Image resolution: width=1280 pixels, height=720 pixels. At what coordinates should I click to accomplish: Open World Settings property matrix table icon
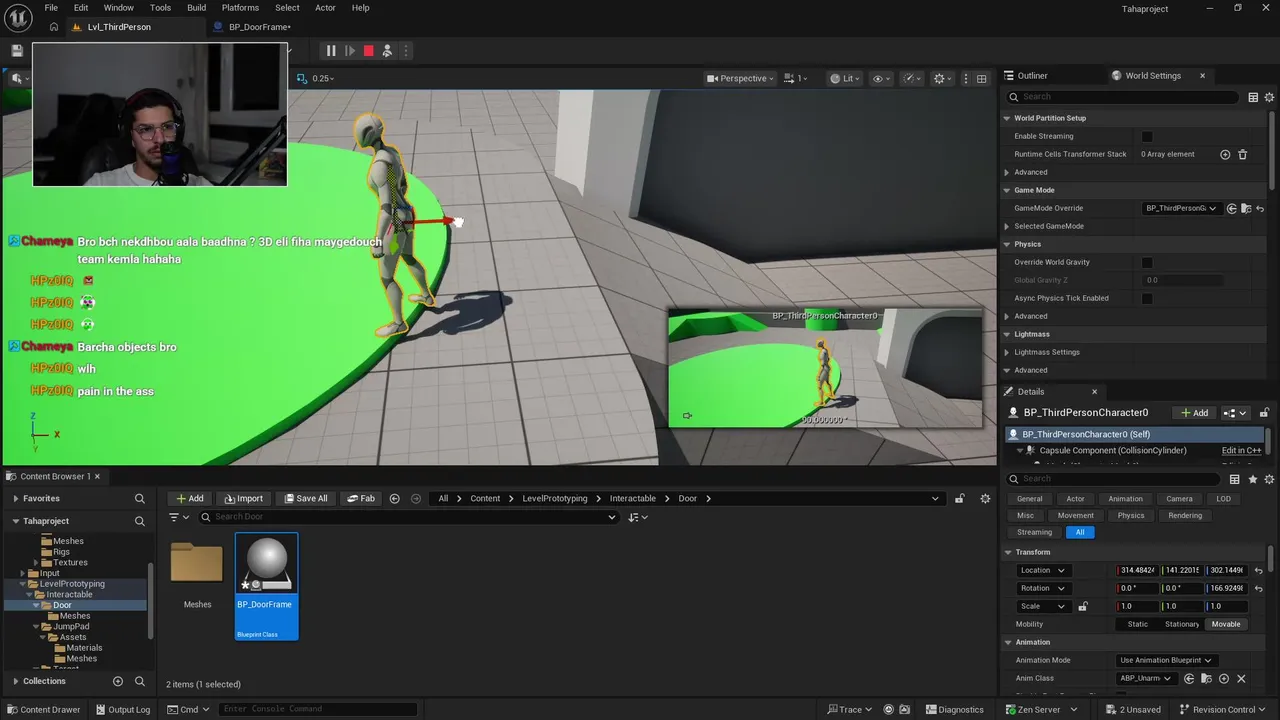1253,97
